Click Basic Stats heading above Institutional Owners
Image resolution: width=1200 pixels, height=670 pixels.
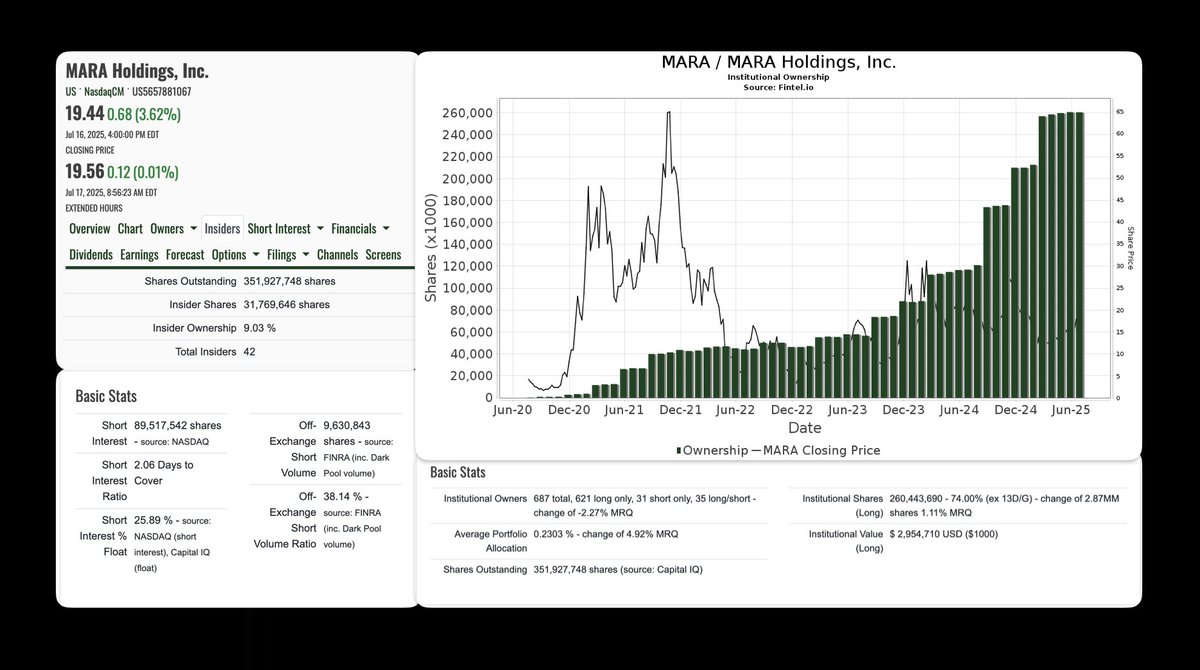pos(458,472)
